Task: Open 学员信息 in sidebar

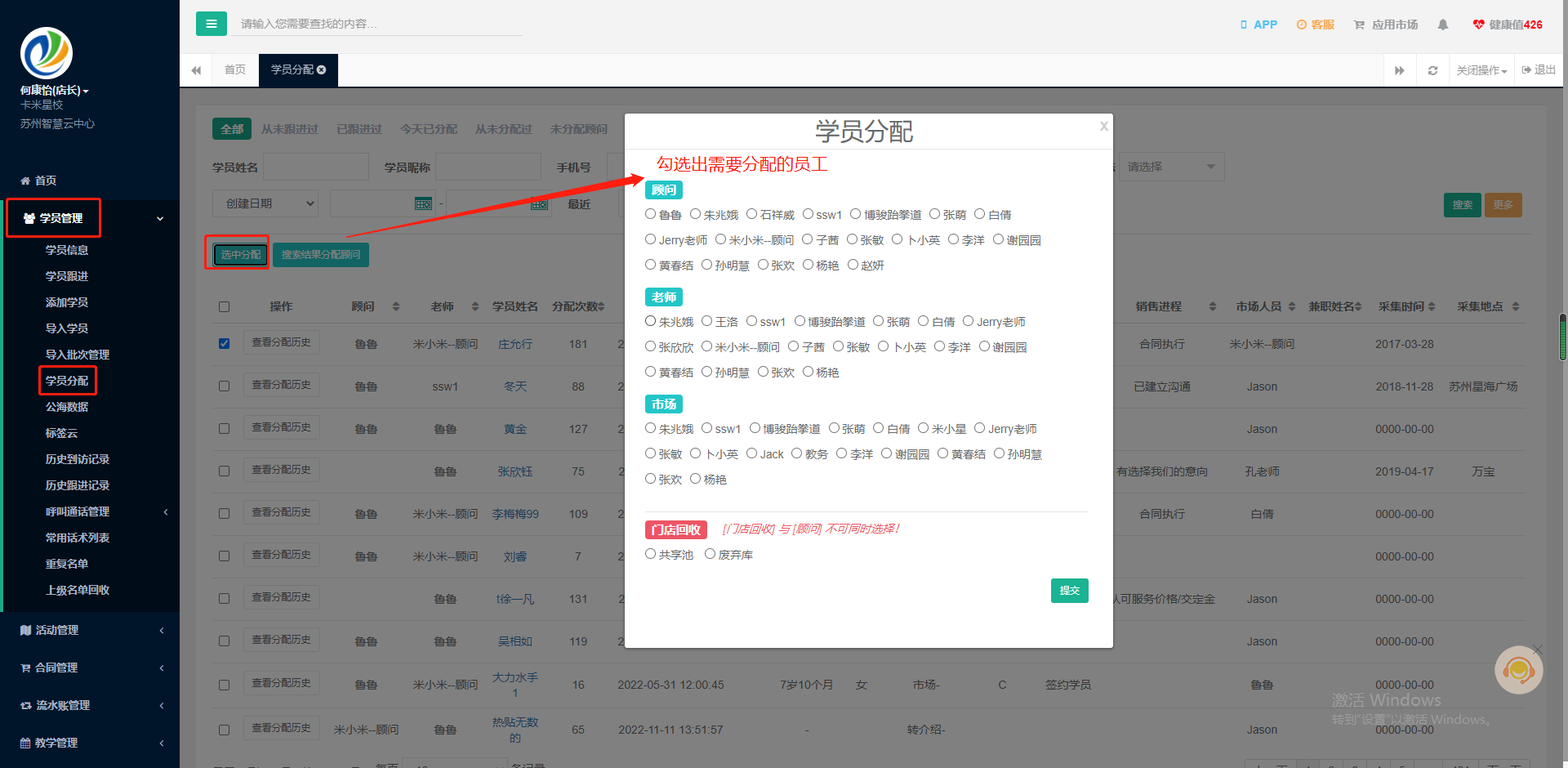Action: (x=67, y=250)
